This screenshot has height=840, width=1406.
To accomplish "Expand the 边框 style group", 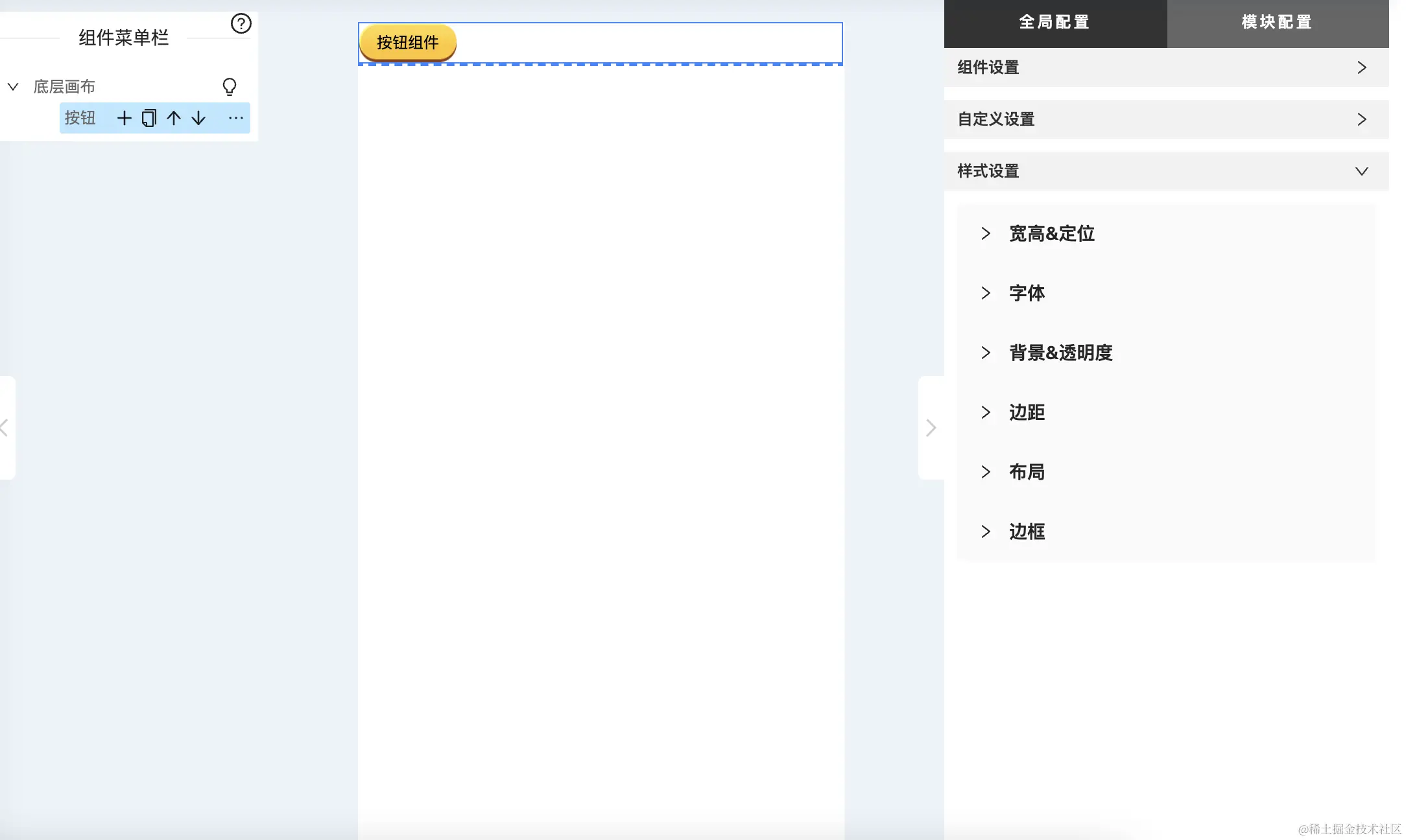I will tap(1026, 531).
